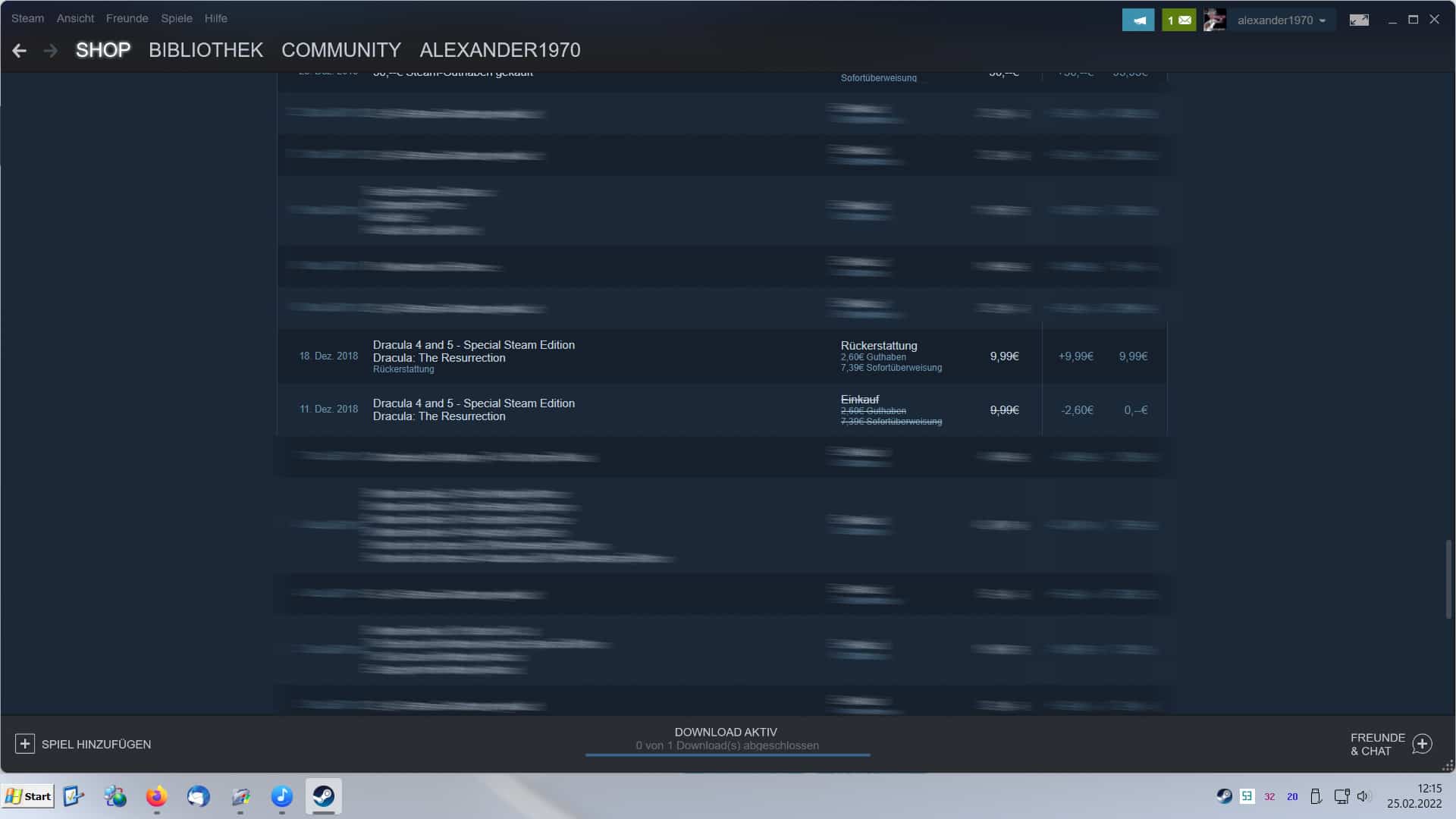1456x819 pixels.
Task: Go back using the left arrow
Action: (20, 50)
